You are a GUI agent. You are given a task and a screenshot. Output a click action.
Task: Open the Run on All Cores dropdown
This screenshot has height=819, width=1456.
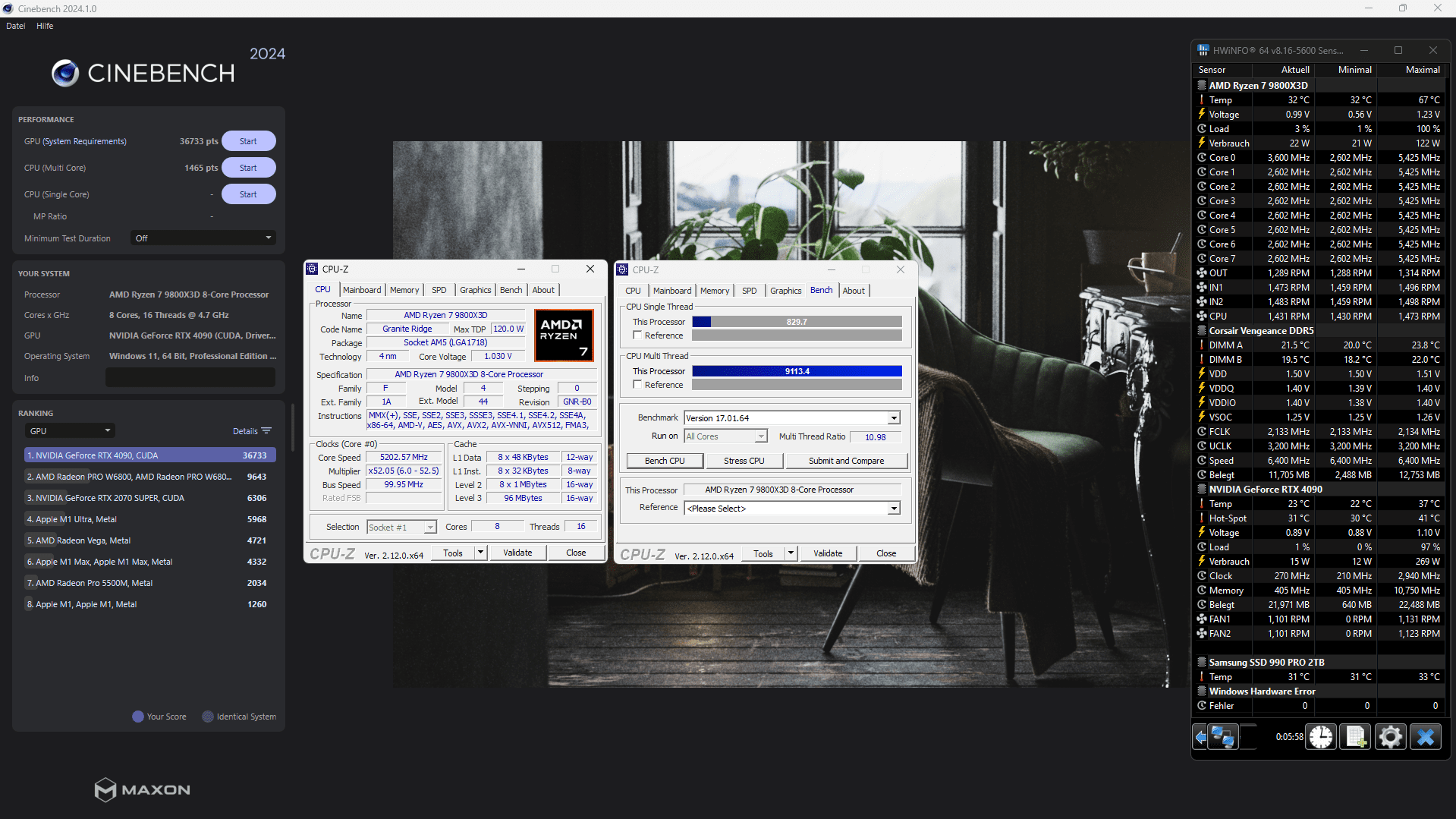coord(725,436)
